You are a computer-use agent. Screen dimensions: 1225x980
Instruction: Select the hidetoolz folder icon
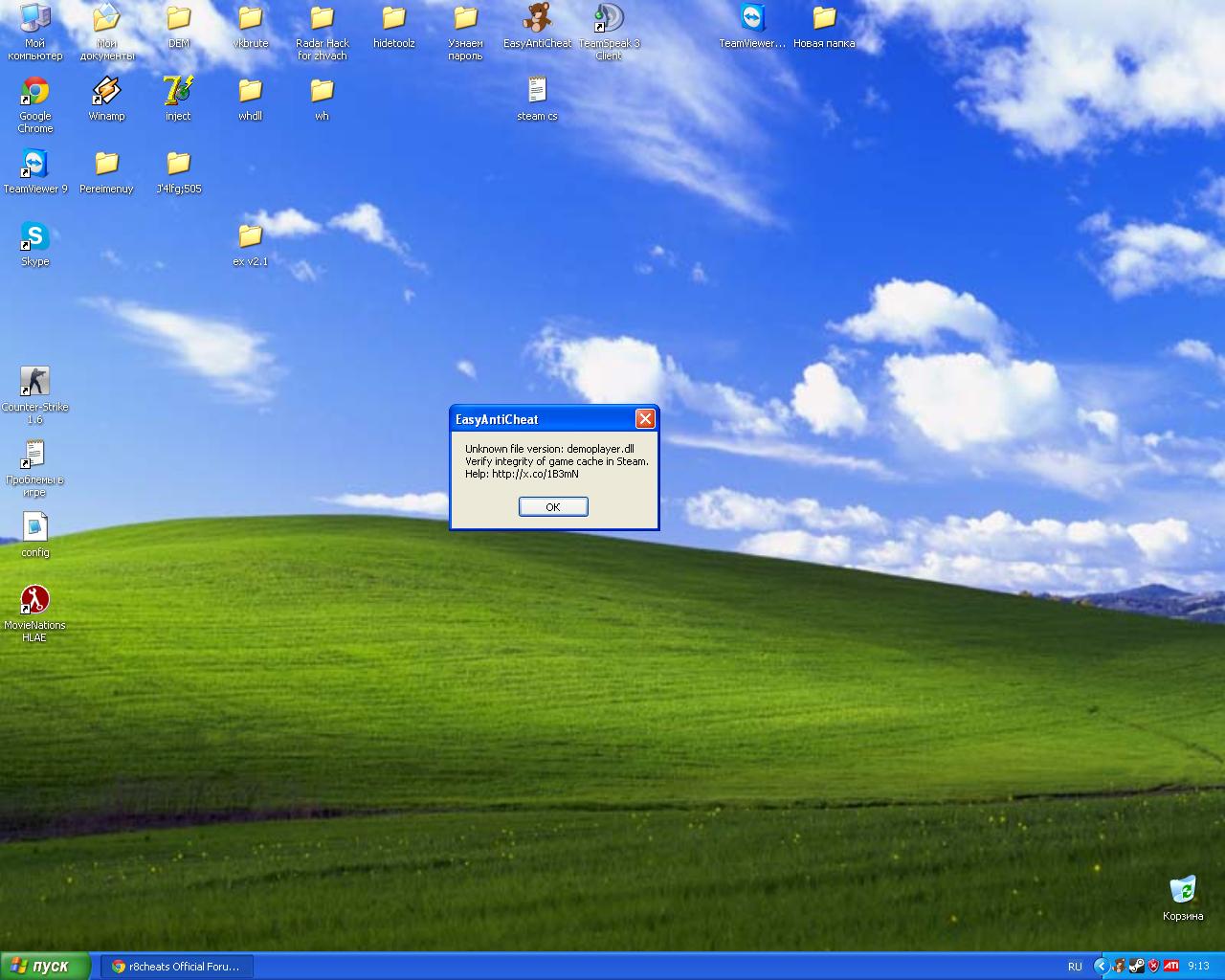click(393, 27)
